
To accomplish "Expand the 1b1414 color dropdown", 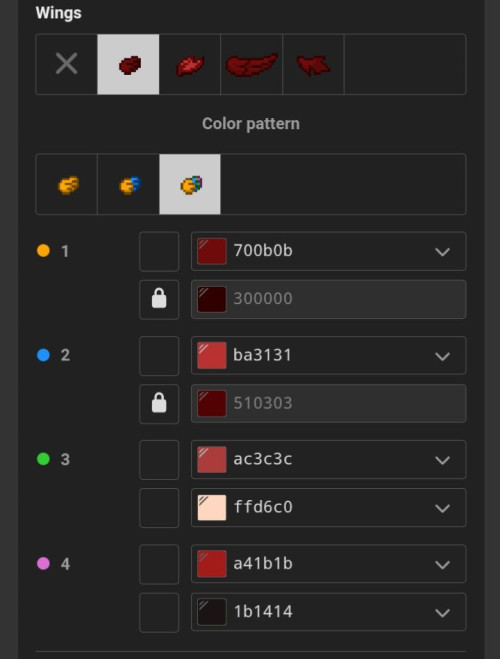I will pos(442,612).
